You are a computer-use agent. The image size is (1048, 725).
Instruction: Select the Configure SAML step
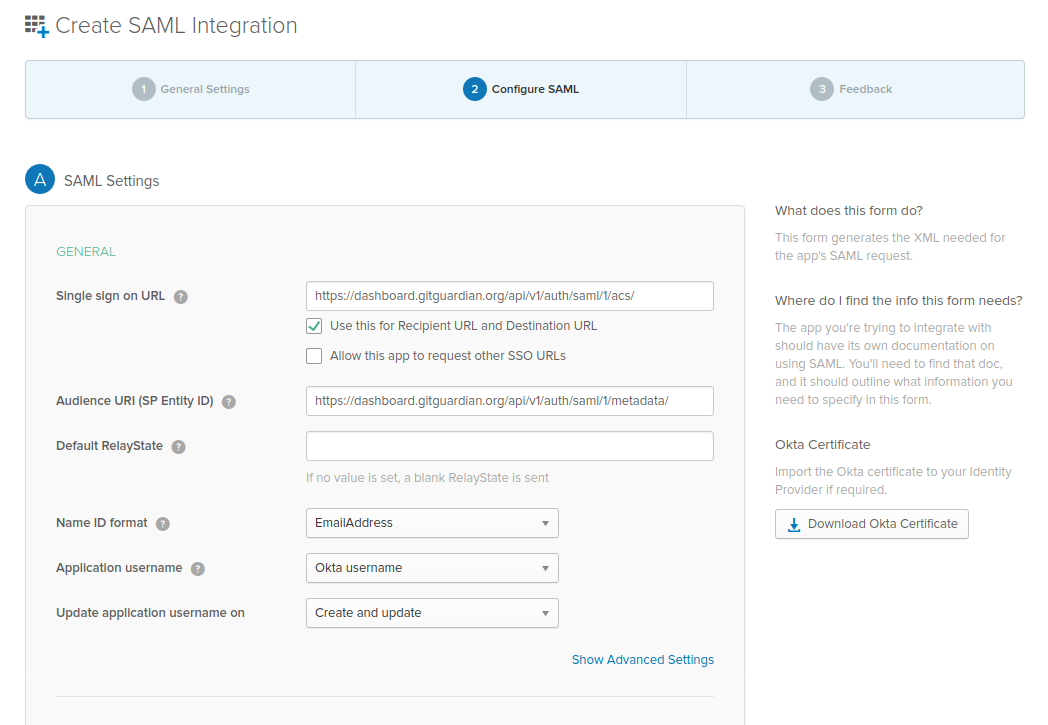point(521,90)
